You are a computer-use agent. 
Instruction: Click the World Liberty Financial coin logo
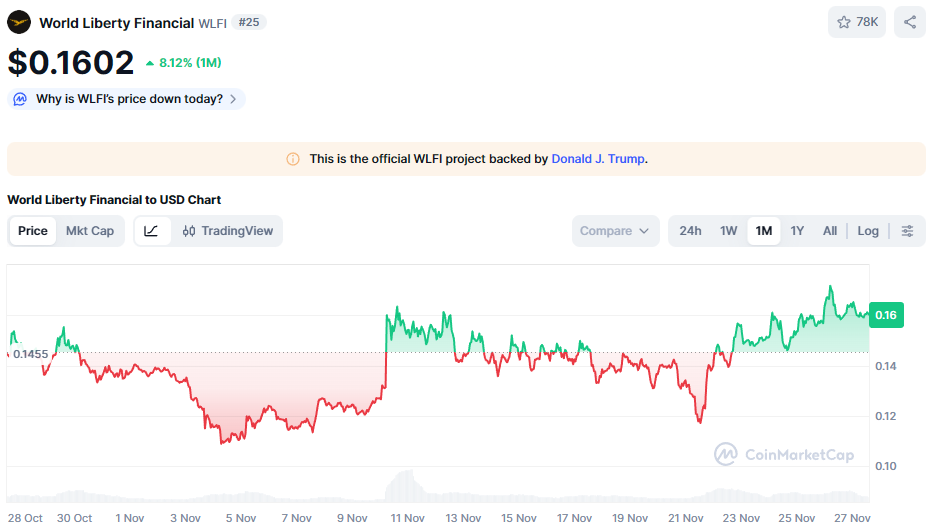click(x=19, y=22)
